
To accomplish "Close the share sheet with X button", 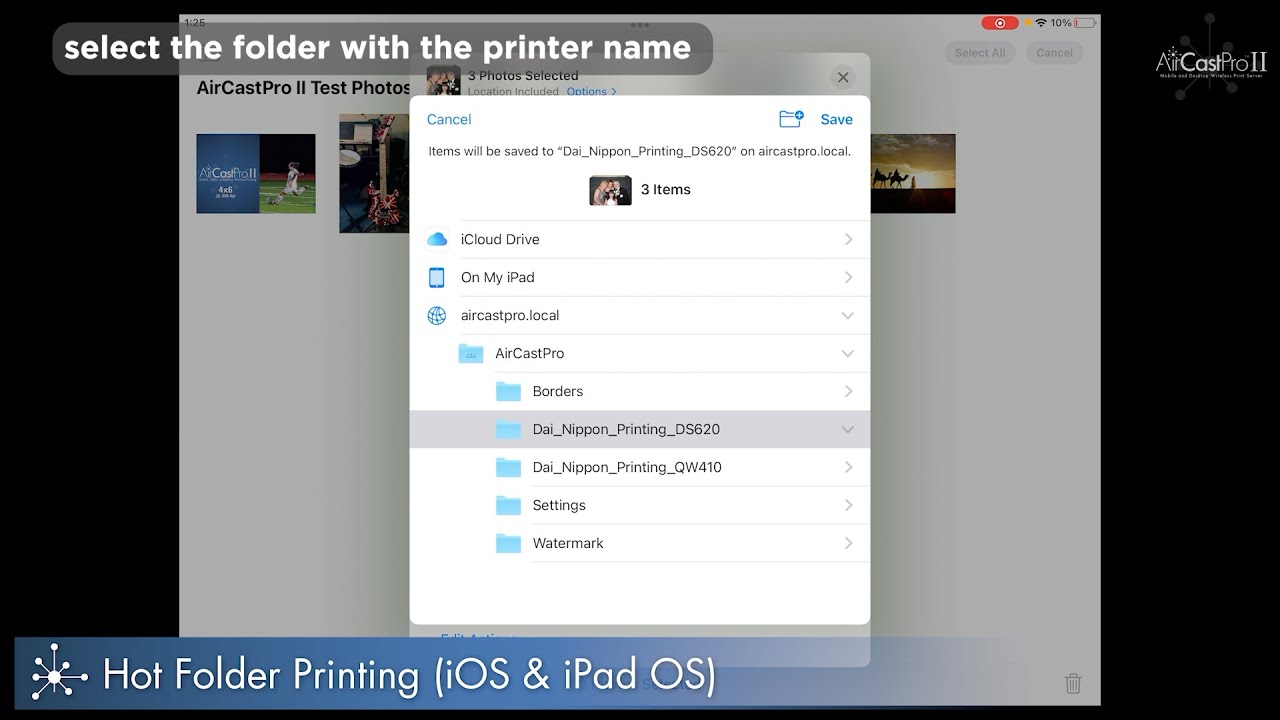I will pyautogui.click(x=843, y=77).
